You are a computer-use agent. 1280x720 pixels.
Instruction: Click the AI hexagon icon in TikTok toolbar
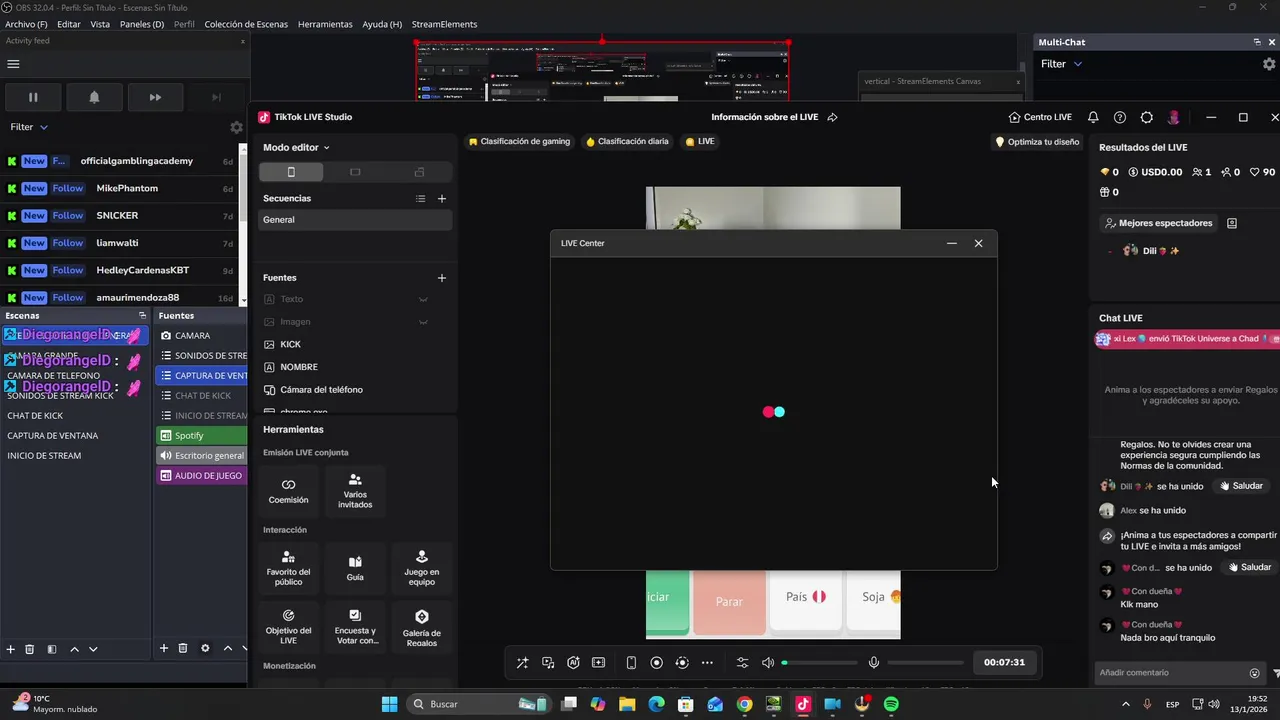pos(573,662)
